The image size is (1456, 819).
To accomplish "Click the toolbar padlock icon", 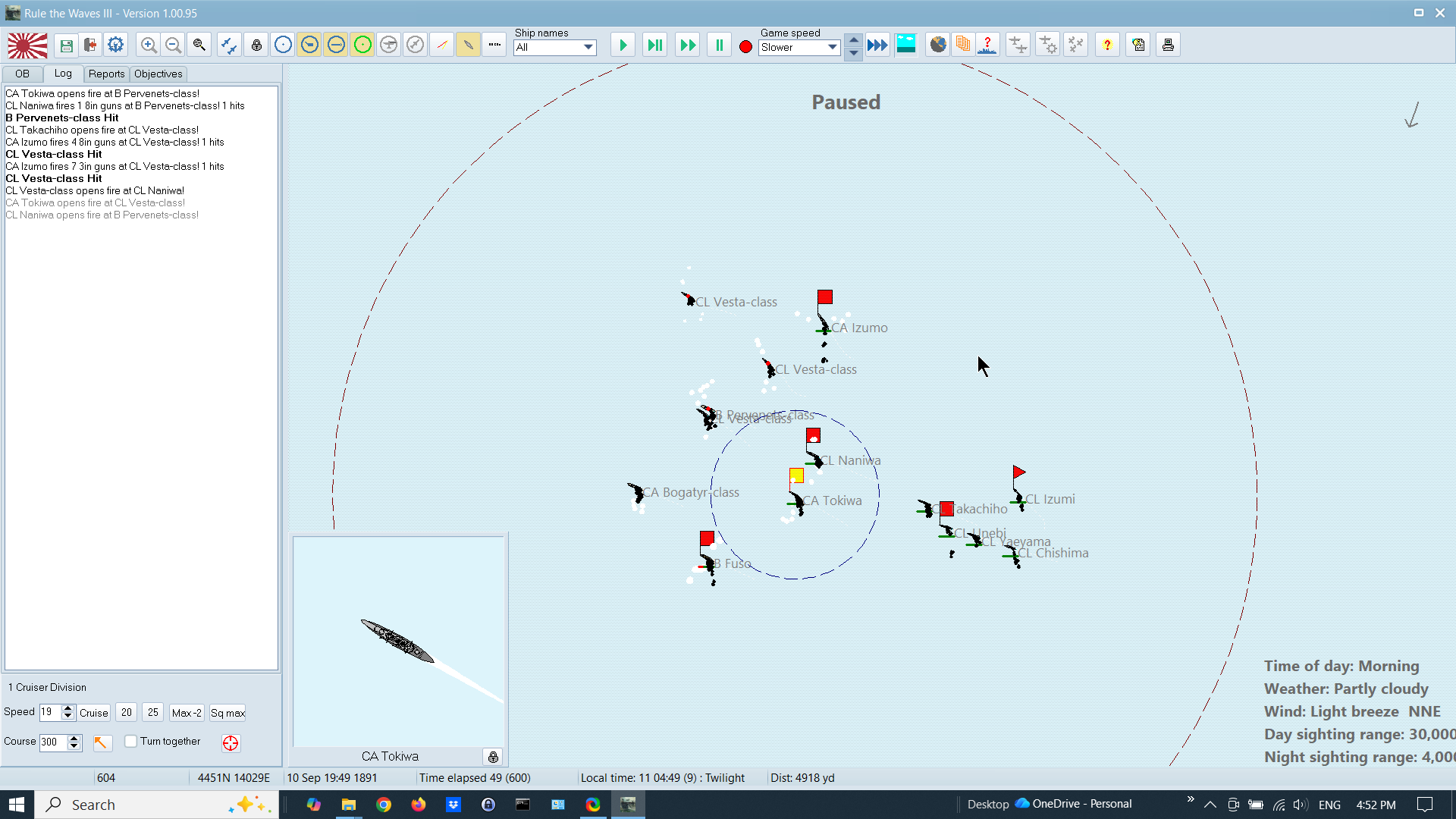I will (256, 45).
